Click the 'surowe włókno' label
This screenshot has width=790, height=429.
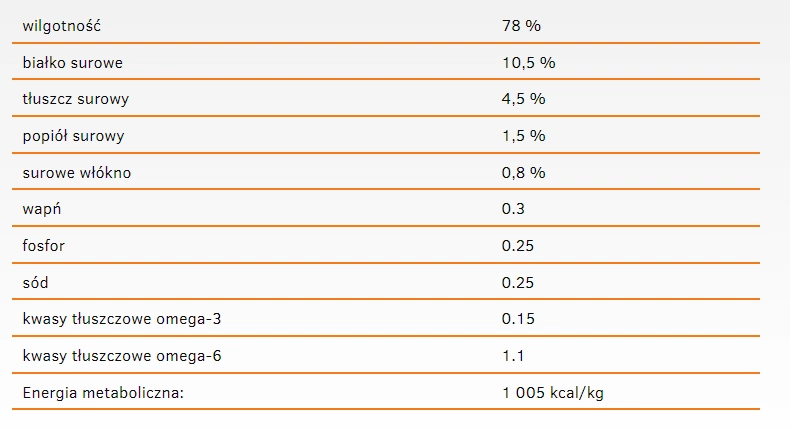(77, 172)
